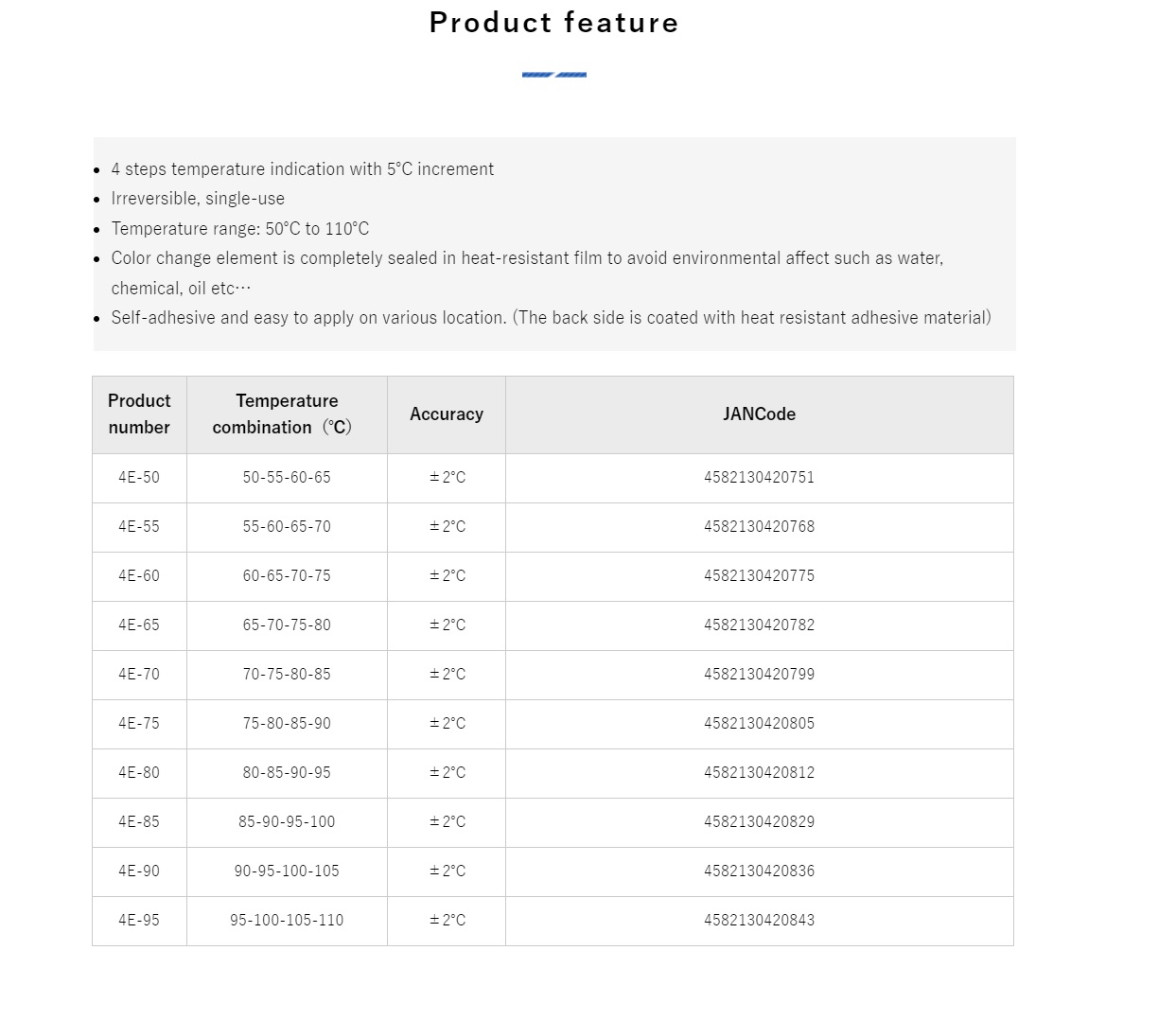Viewport: 1176px width, 1021px height.
Task: Click JAN code 4582130420812
Action: [759, 773]
